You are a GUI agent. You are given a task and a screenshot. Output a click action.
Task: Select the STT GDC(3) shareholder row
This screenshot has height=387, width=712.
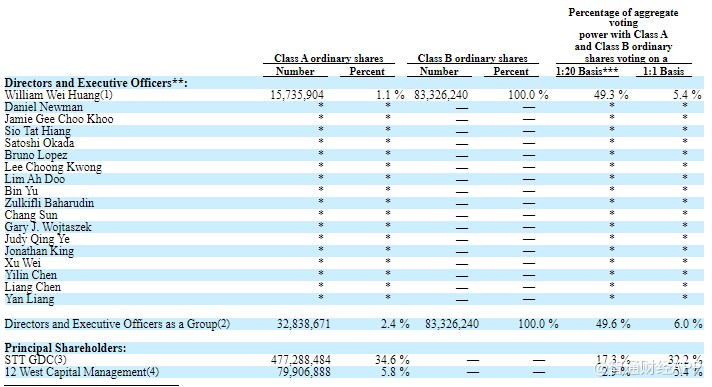[354, 360]
